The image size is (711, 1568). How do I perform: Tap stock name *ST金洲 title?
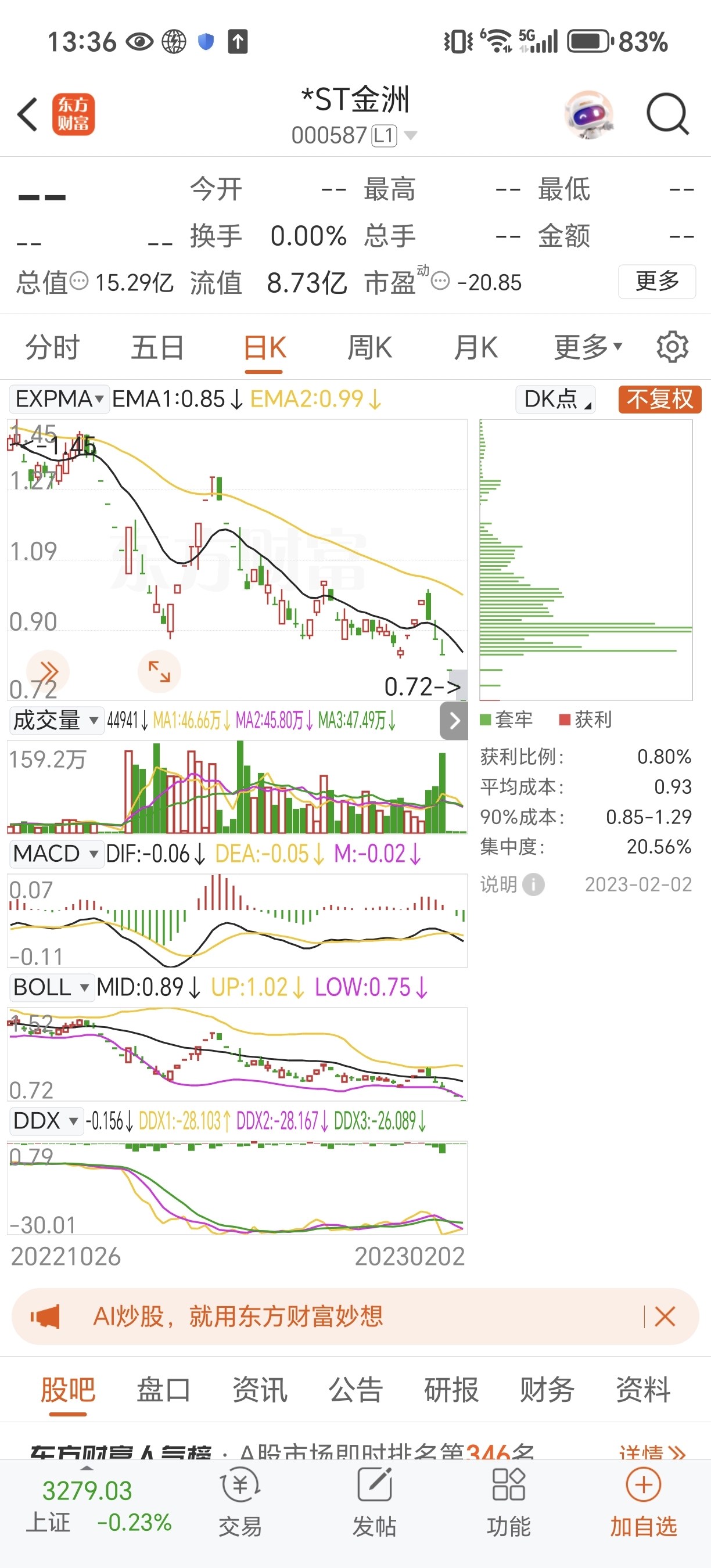coord(355,99)
